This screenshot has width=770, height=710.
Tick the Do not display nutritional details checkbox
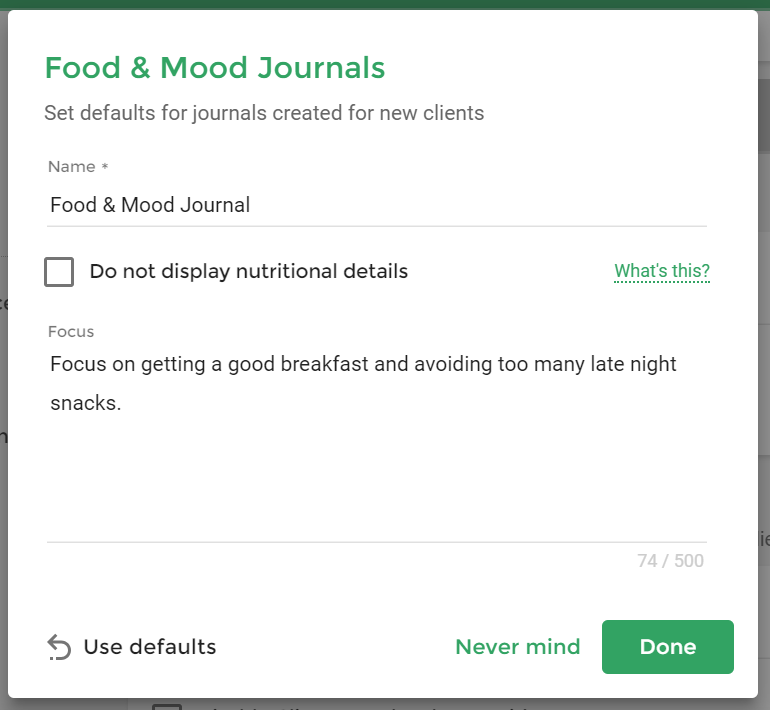click(59, 272)
